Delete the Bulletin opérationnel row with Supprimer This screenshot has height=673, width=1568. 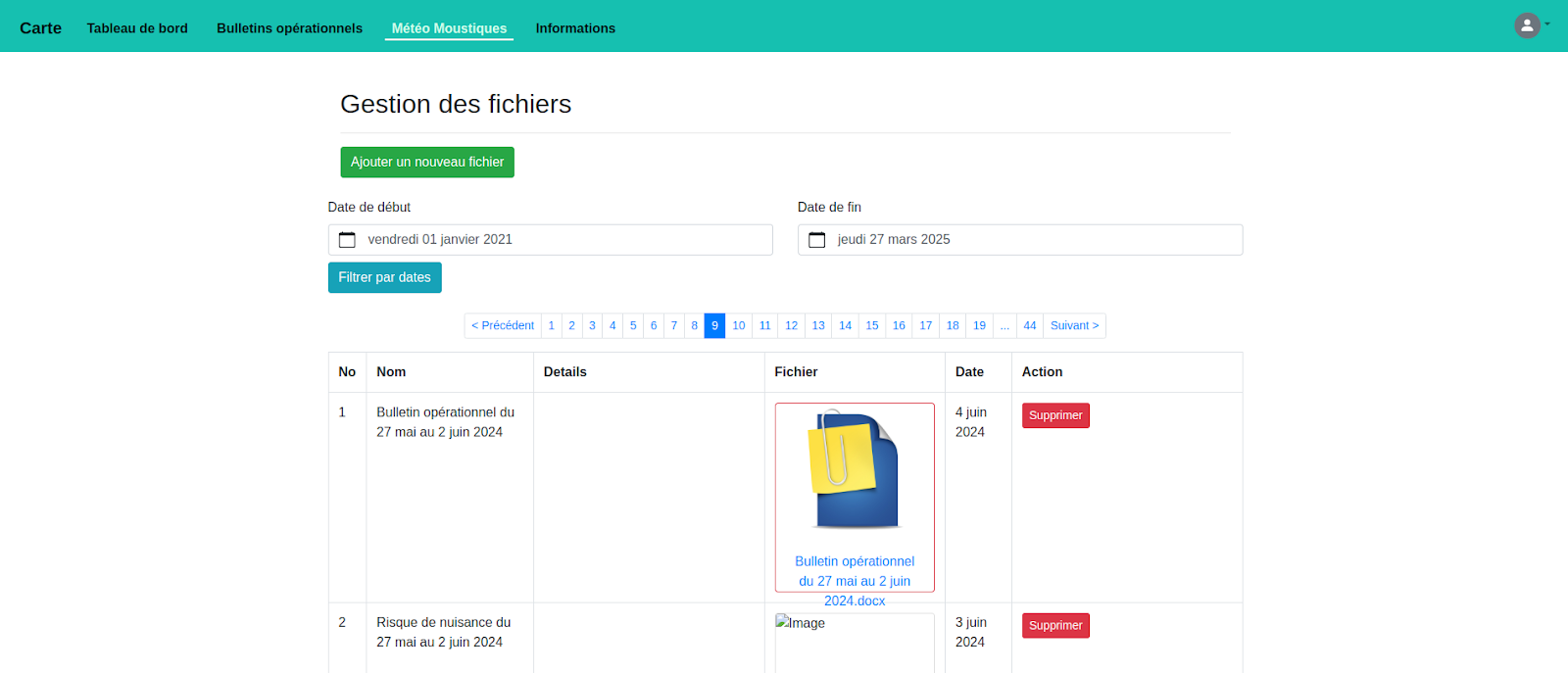(1055, 415)
